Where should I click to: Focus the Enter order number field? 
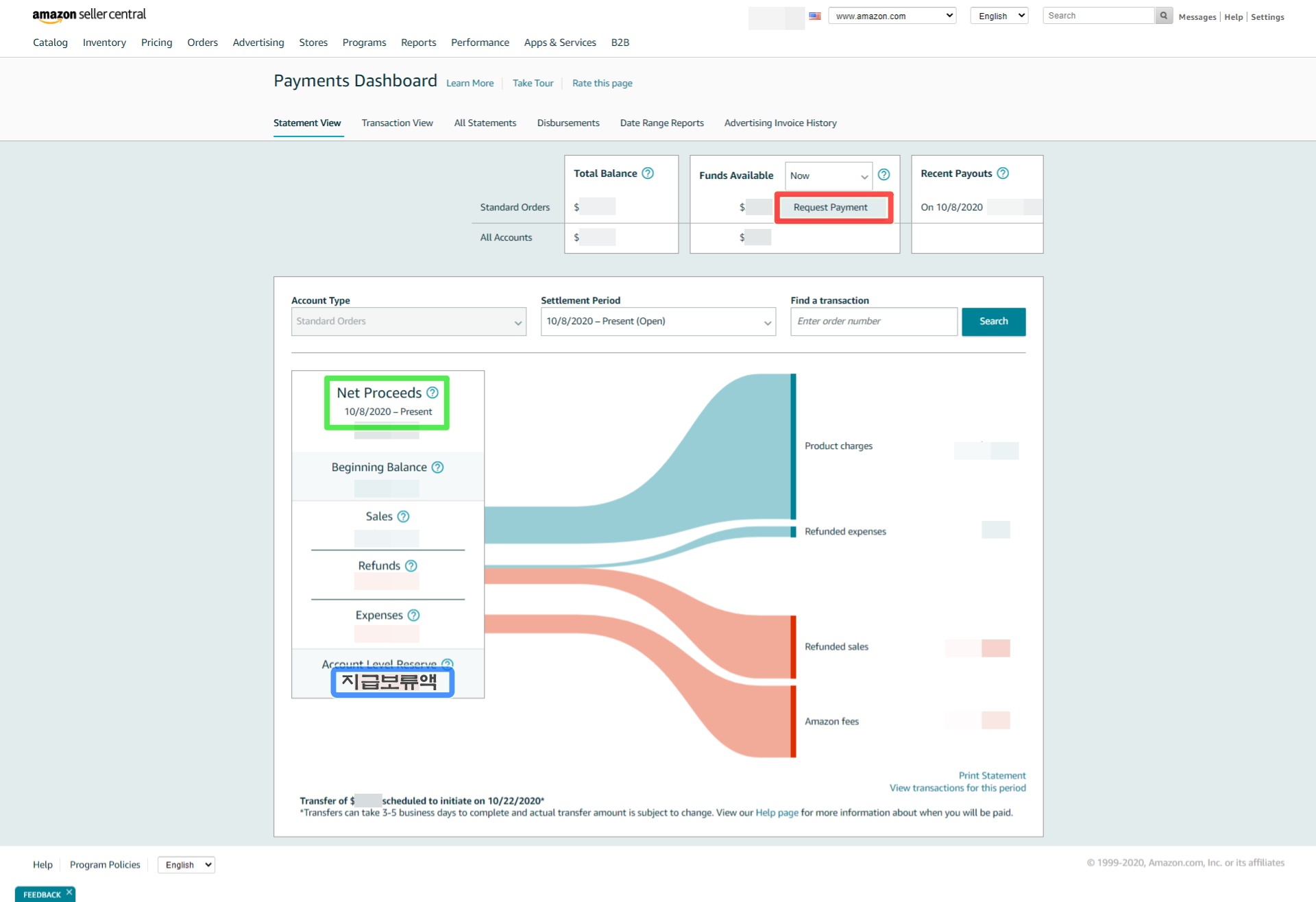[874, 321]
